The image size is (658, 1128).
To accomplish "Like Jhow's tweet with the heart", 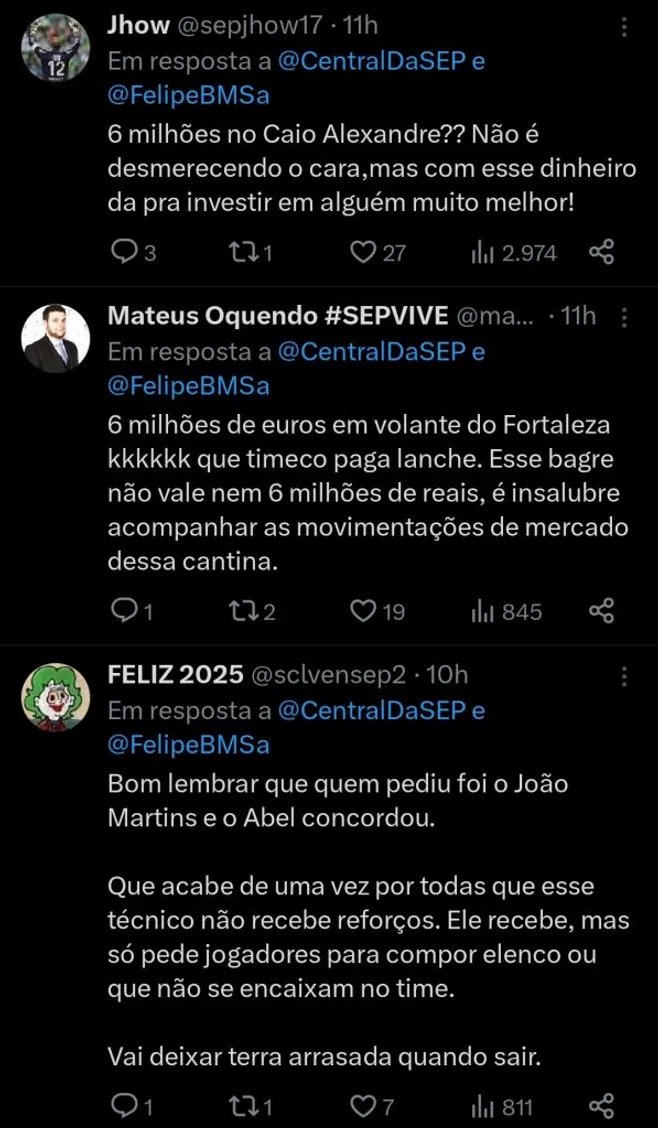I will [x=365, y=253].
